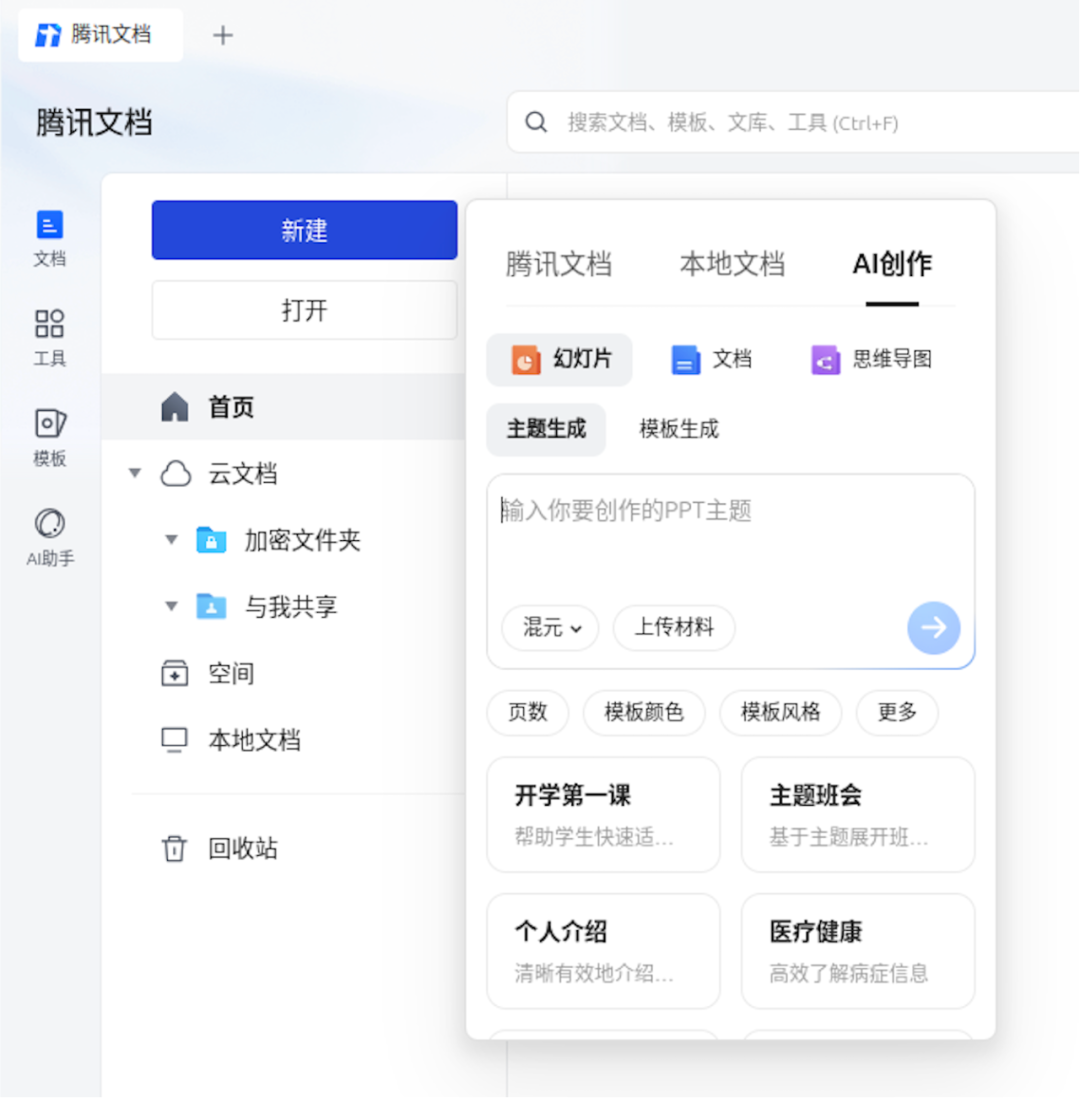Click the 空间 space icon
This screenshot has width=1080, height=1098.
pos(174,674)
